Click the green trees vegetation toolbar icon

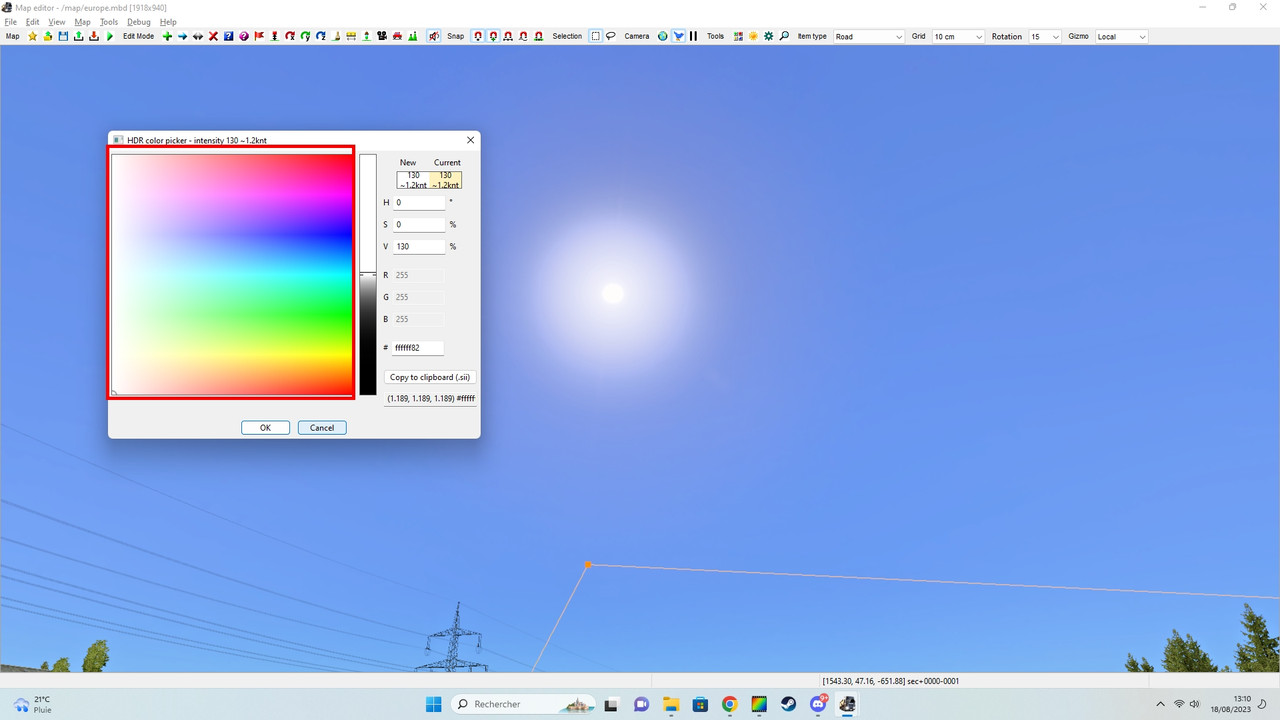coord(412,36)
